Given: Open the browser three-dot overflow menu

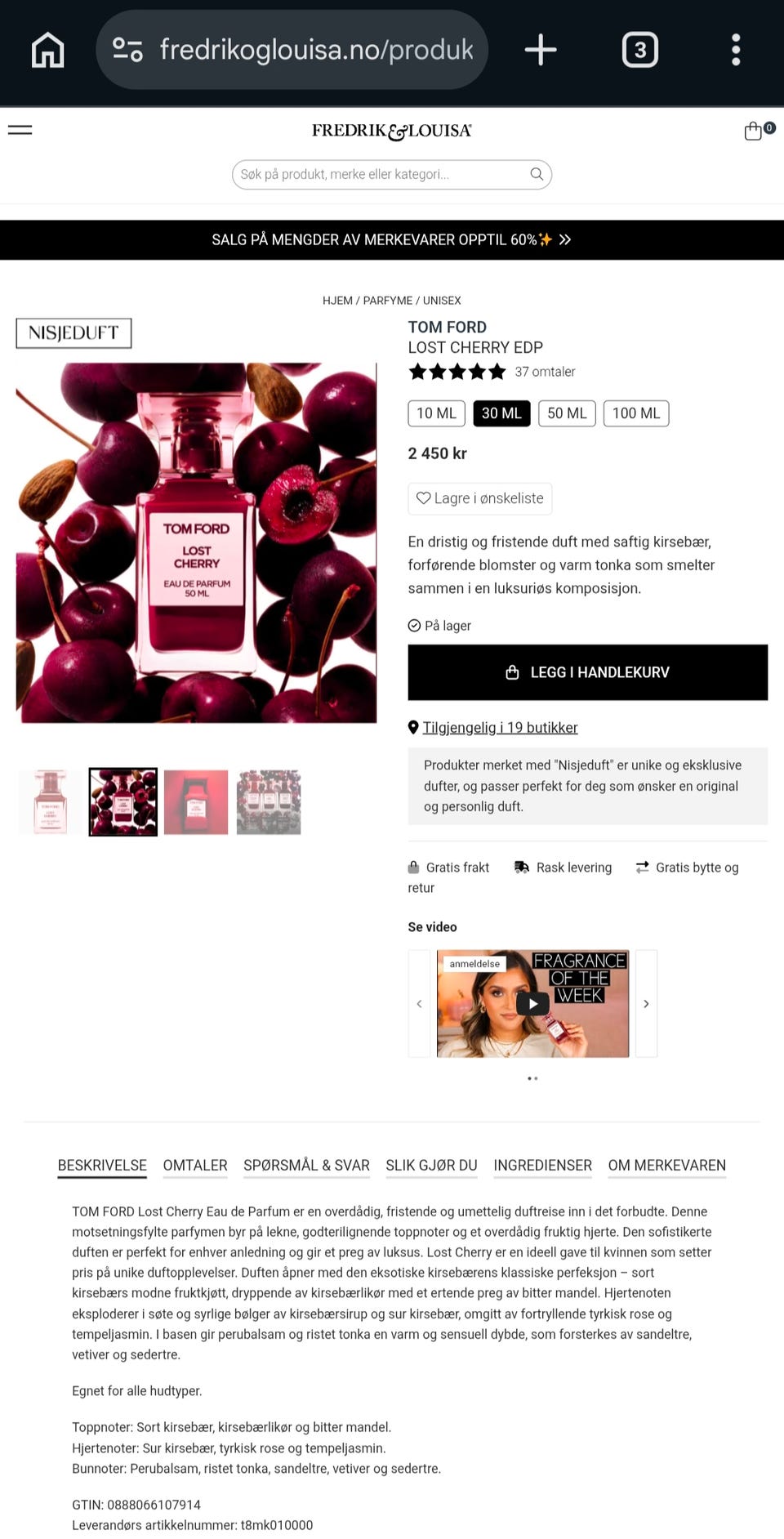Looking at the screenshot, I should [x=736, y=50].
